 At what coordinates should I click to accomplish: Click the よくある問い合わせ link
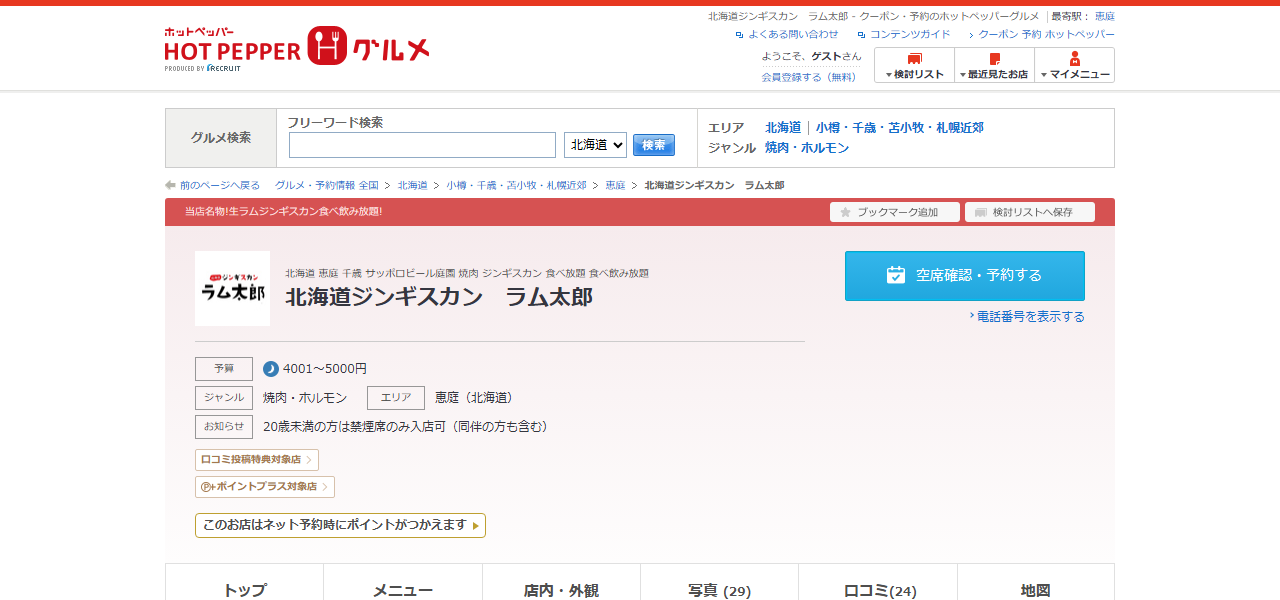coord(793,34)
